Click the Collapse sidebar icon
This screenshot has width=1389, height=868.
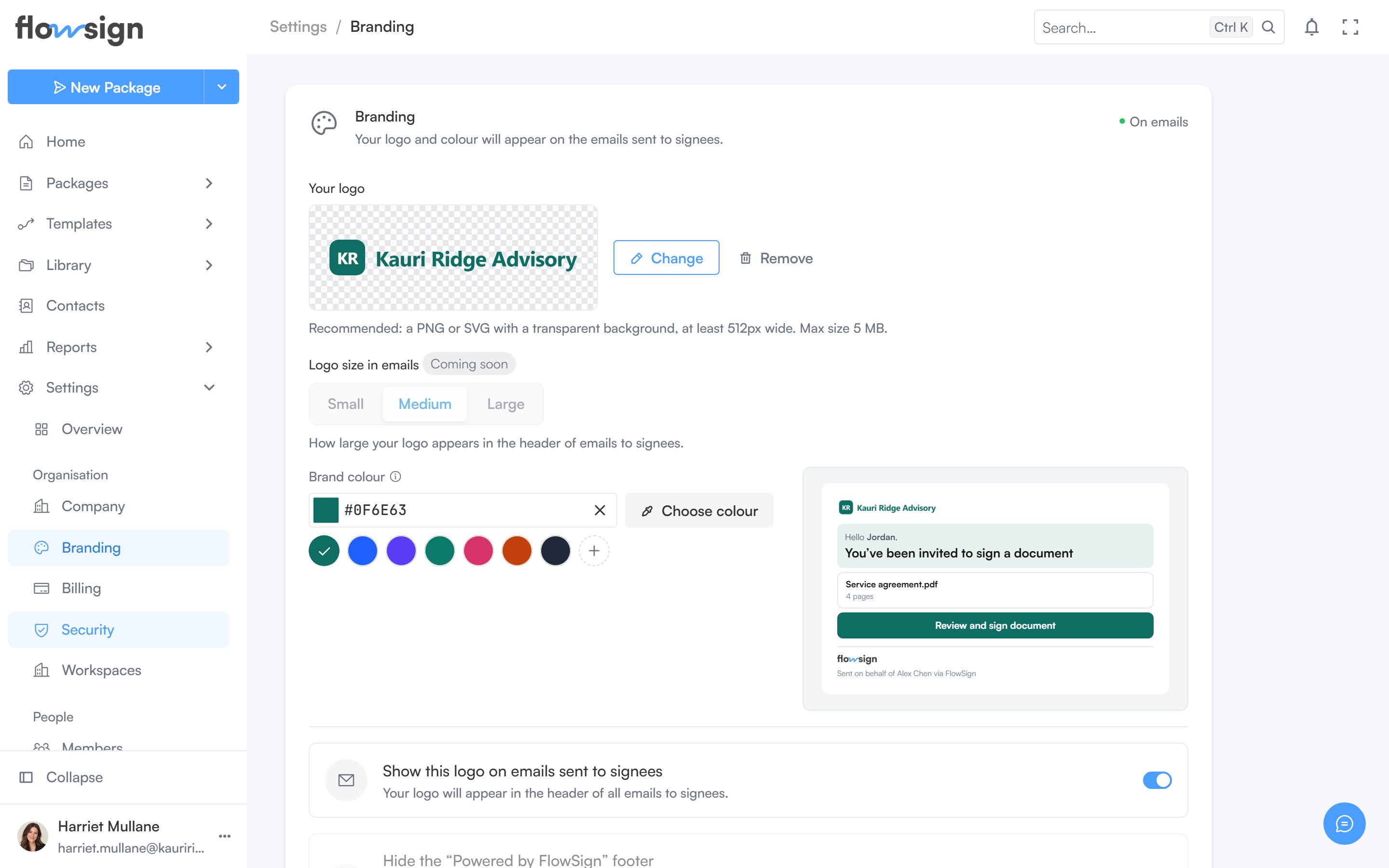pyautogui.click(x=26, y=777)
